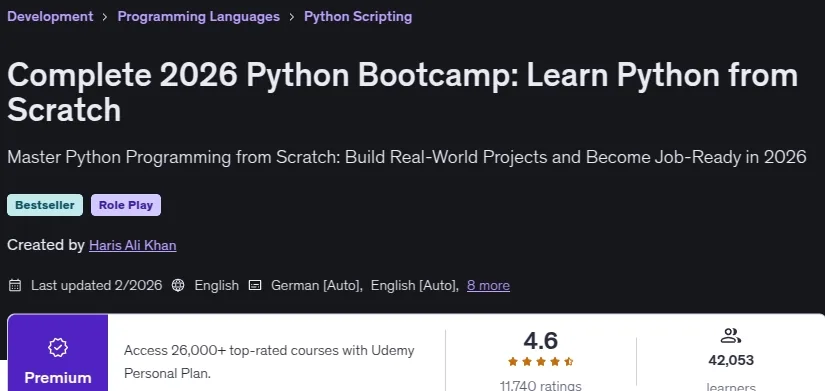This screenshot has height=391, width=825.
Task: Click the breadcrumb chevron after Programming Languages
Action: tap(292, 17)
